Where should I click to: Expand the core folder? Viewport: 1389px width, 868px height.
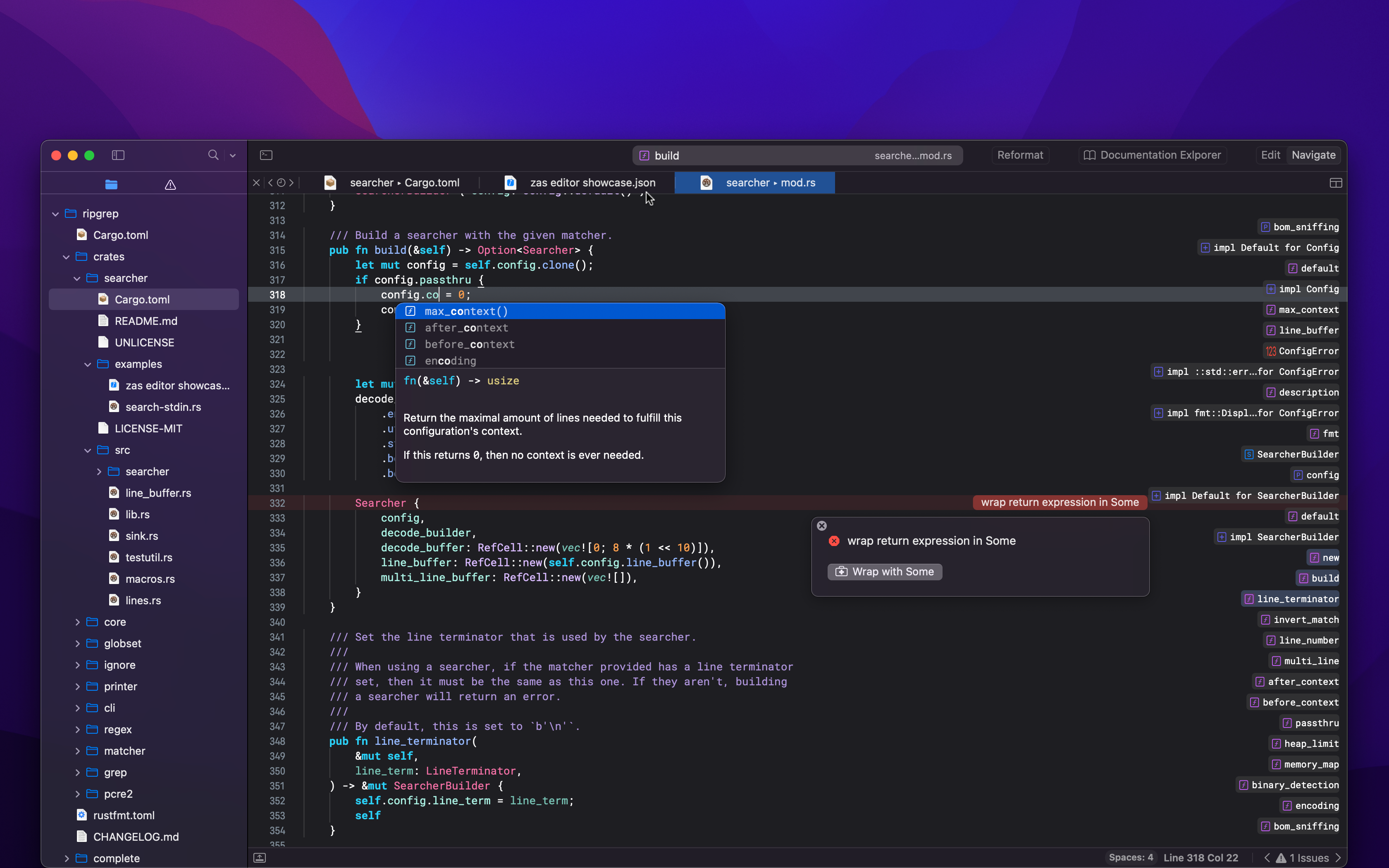[x=77, y=622]
